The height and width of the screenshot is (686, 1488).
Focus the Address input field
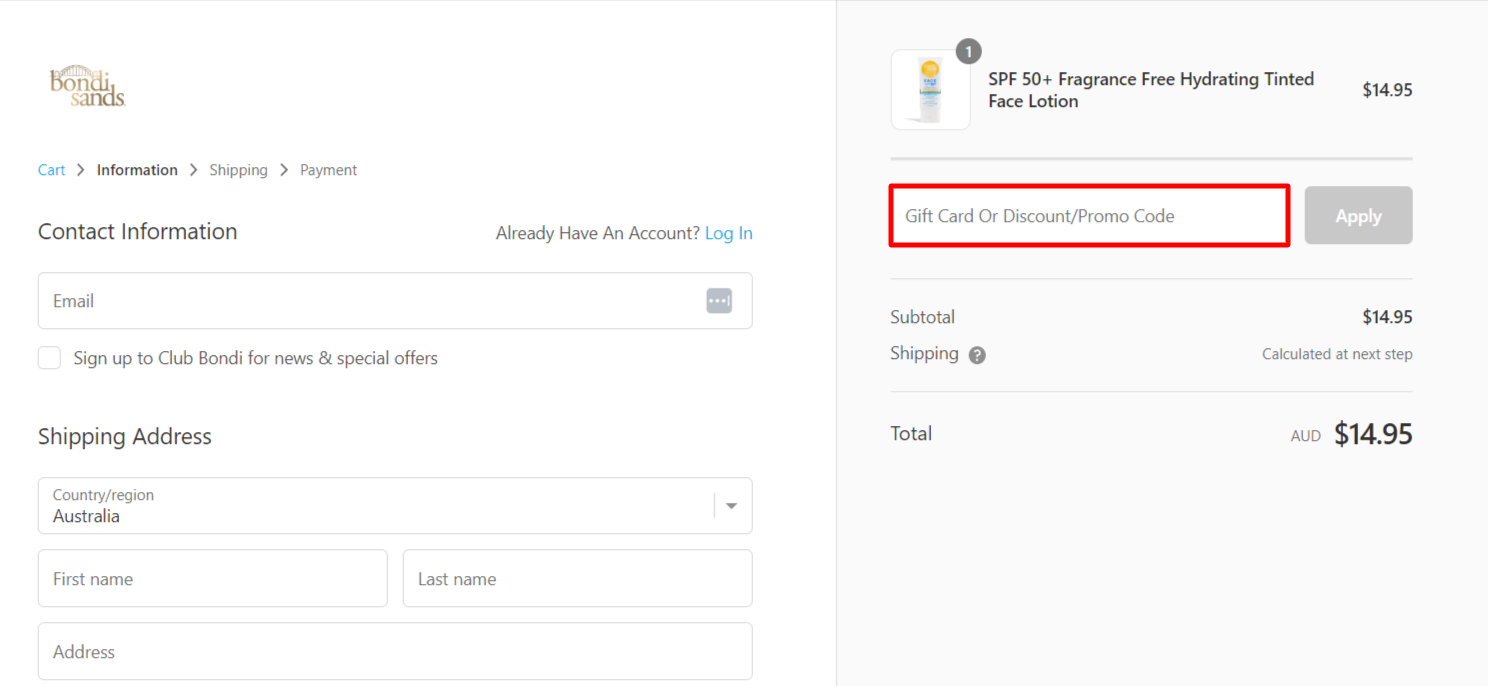[x=394, y=651]
